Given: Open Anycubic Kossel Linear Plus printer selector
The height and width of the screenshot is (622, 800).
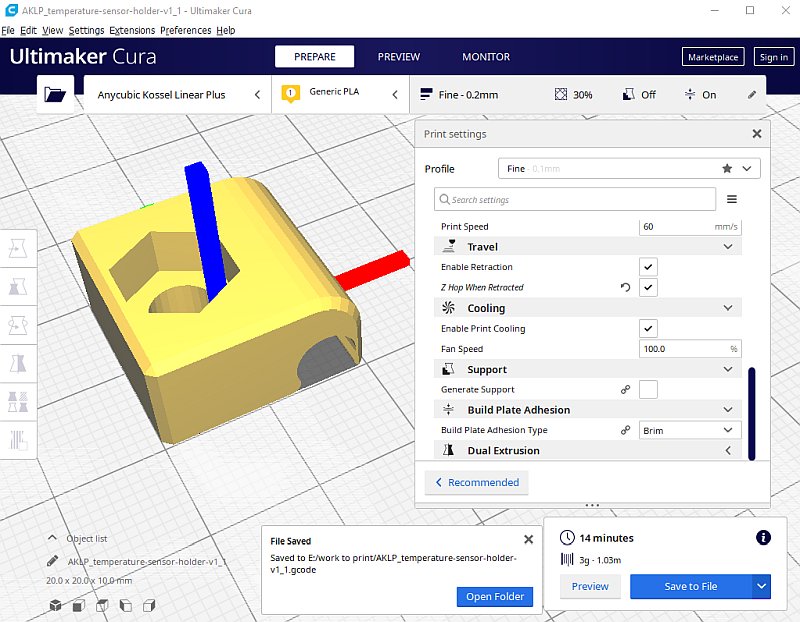Looking at the screenshot, I should coord(178,94).
